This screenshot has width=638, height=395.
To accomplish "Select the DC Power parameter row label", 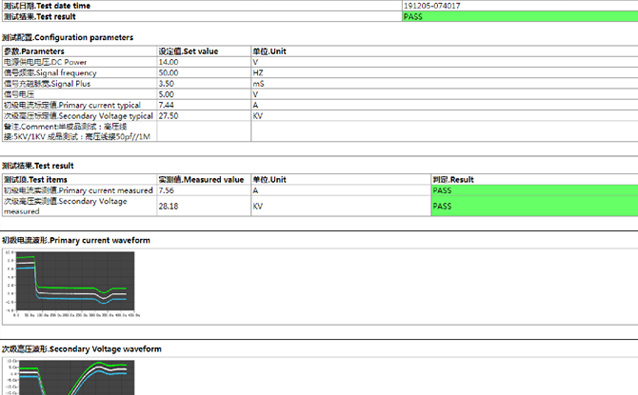I will pyautogui.click(x=45, y=62).
